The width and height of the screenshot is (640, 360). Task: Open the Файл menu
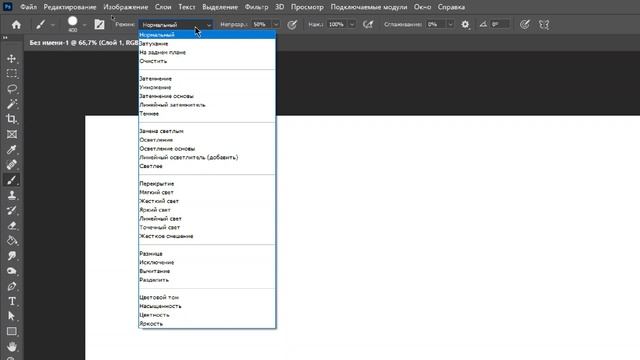28,7
